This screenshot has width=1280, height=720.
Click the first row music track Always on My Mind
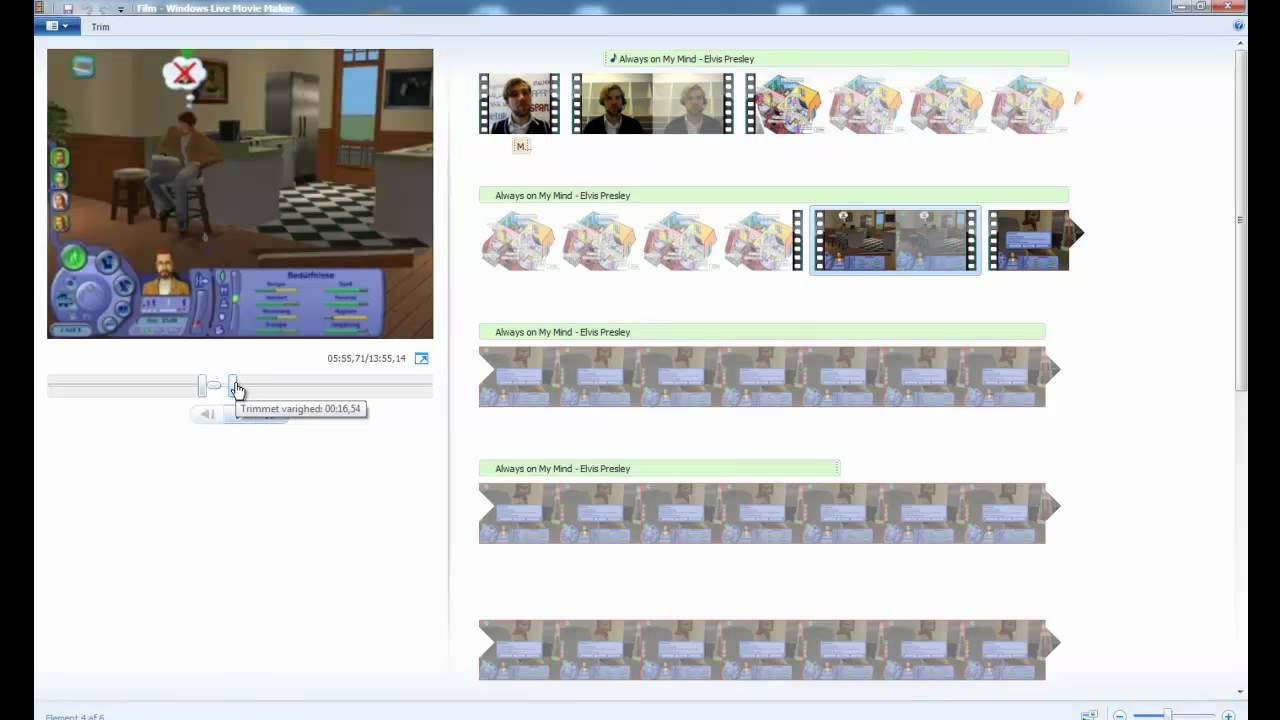pos(837,59)
